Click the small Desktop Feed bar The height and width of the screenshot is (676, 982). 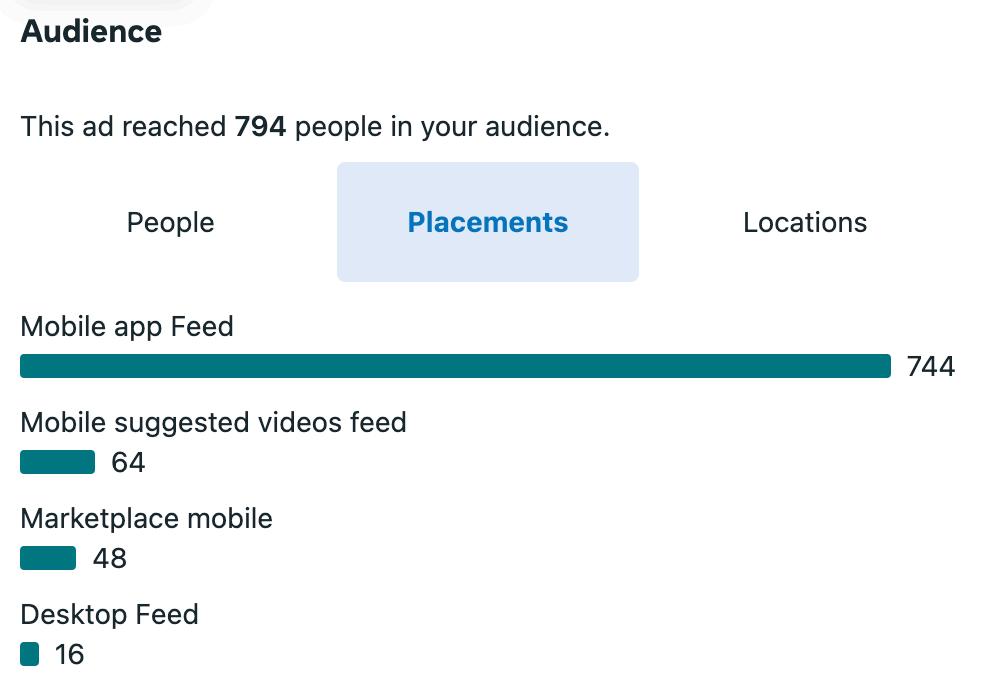[x=30, y=654]
